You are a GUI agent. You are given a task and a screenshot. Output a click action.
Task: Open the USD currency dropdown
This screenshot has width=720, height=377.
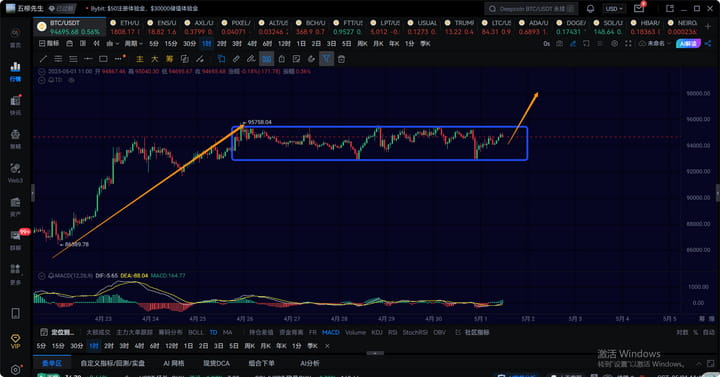(614, 9)
